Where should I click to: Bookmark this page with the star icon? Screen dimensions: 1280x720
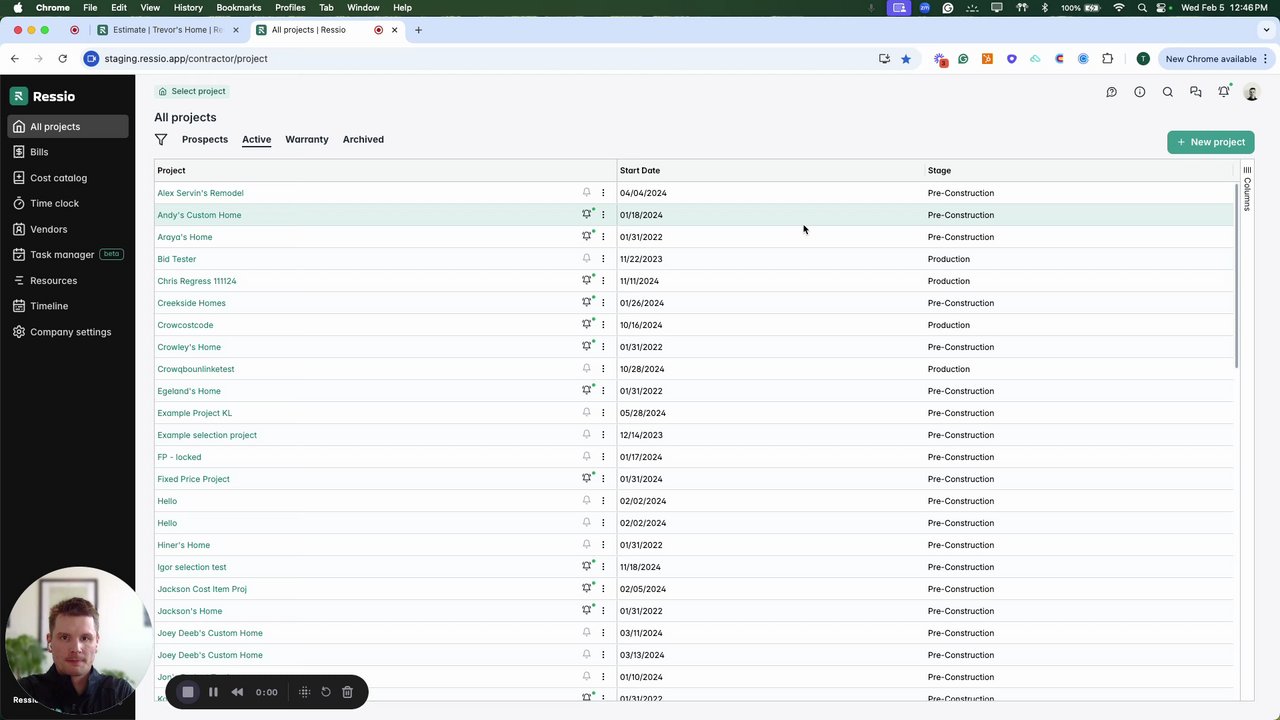906,59
